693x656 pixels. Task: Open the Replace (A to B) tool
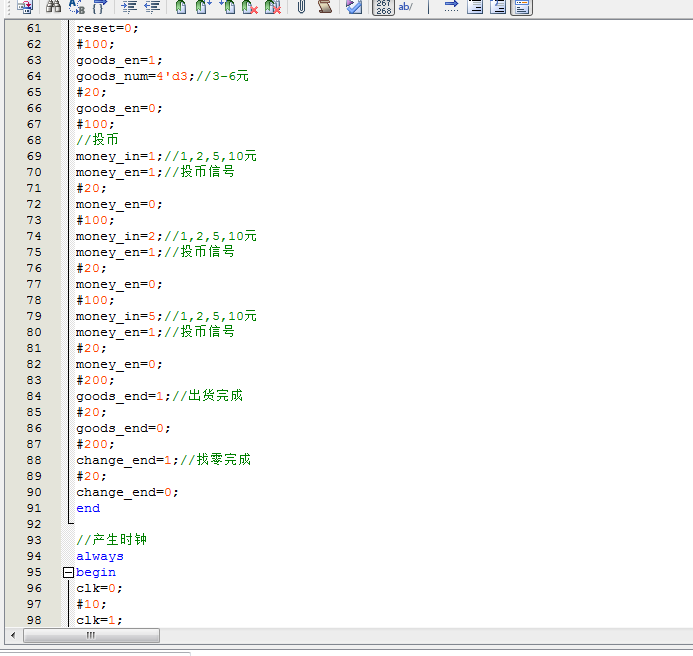click(x=77, y=7)
